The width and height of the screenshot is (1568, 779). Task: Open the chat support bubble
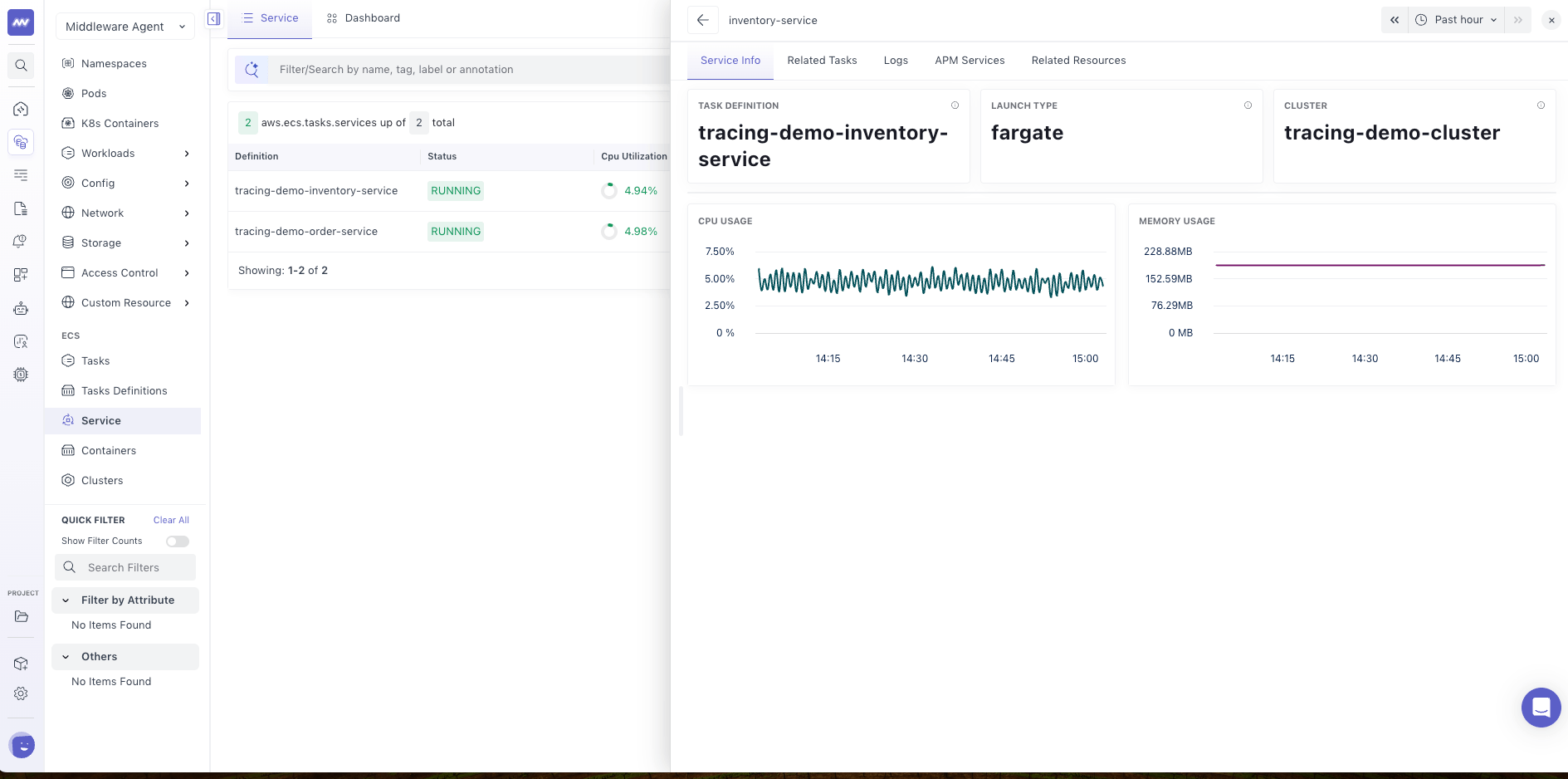tap(1541, 708)
